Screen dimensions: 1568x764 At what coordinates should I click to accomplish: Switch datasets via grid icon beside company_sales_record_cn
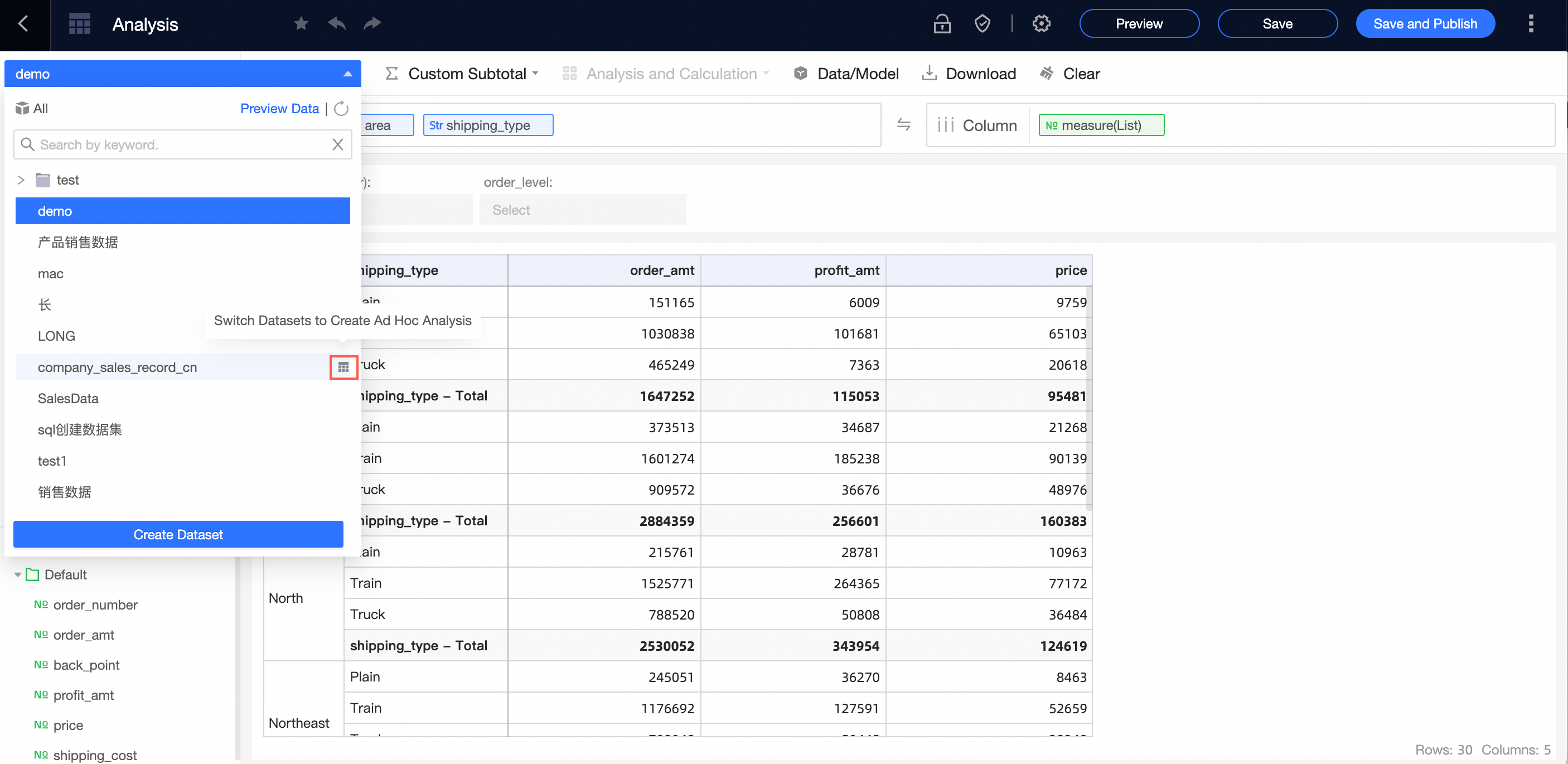[343, 367]
